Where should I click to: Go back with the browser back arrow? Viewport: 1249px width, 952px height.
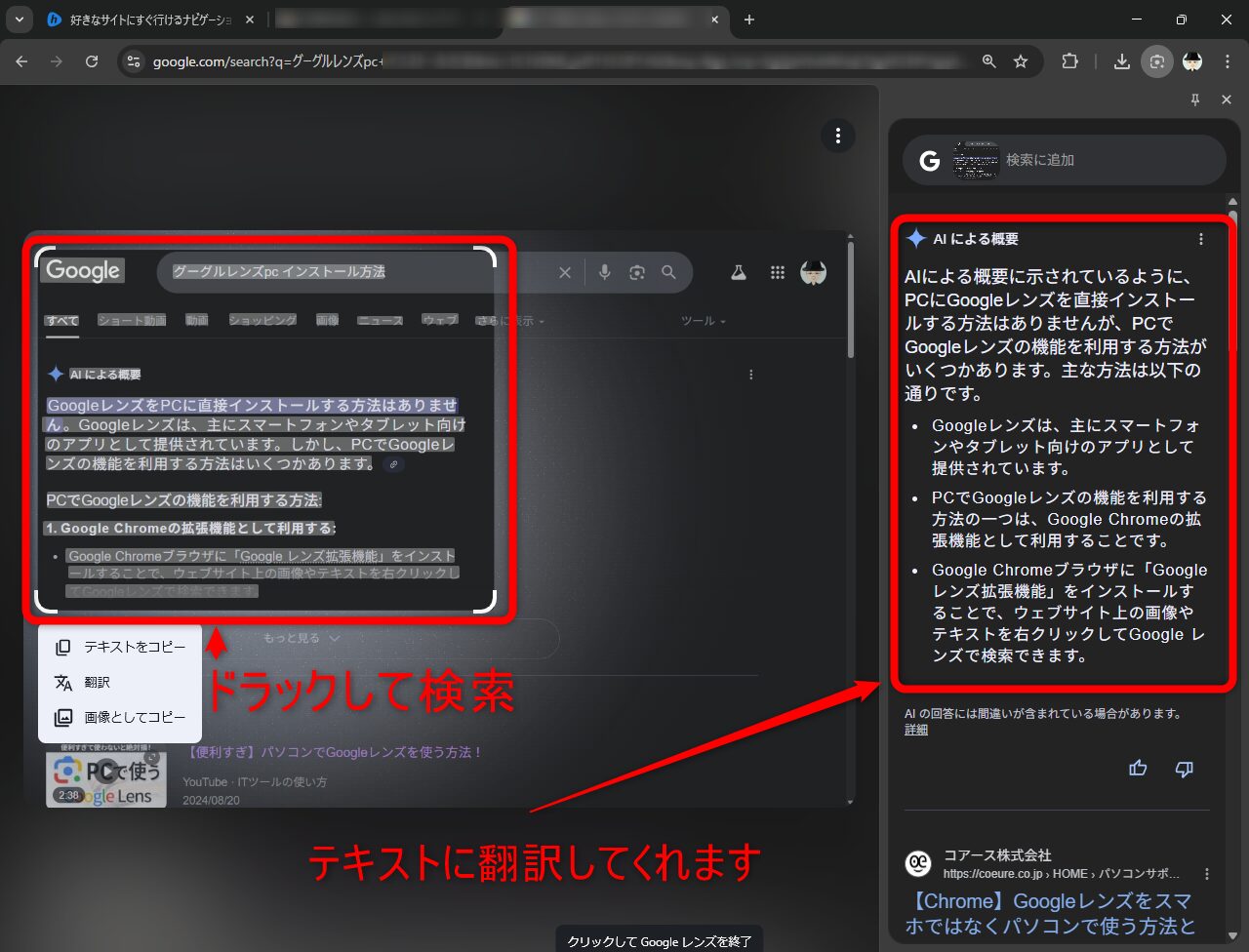[x=21, y=61]
